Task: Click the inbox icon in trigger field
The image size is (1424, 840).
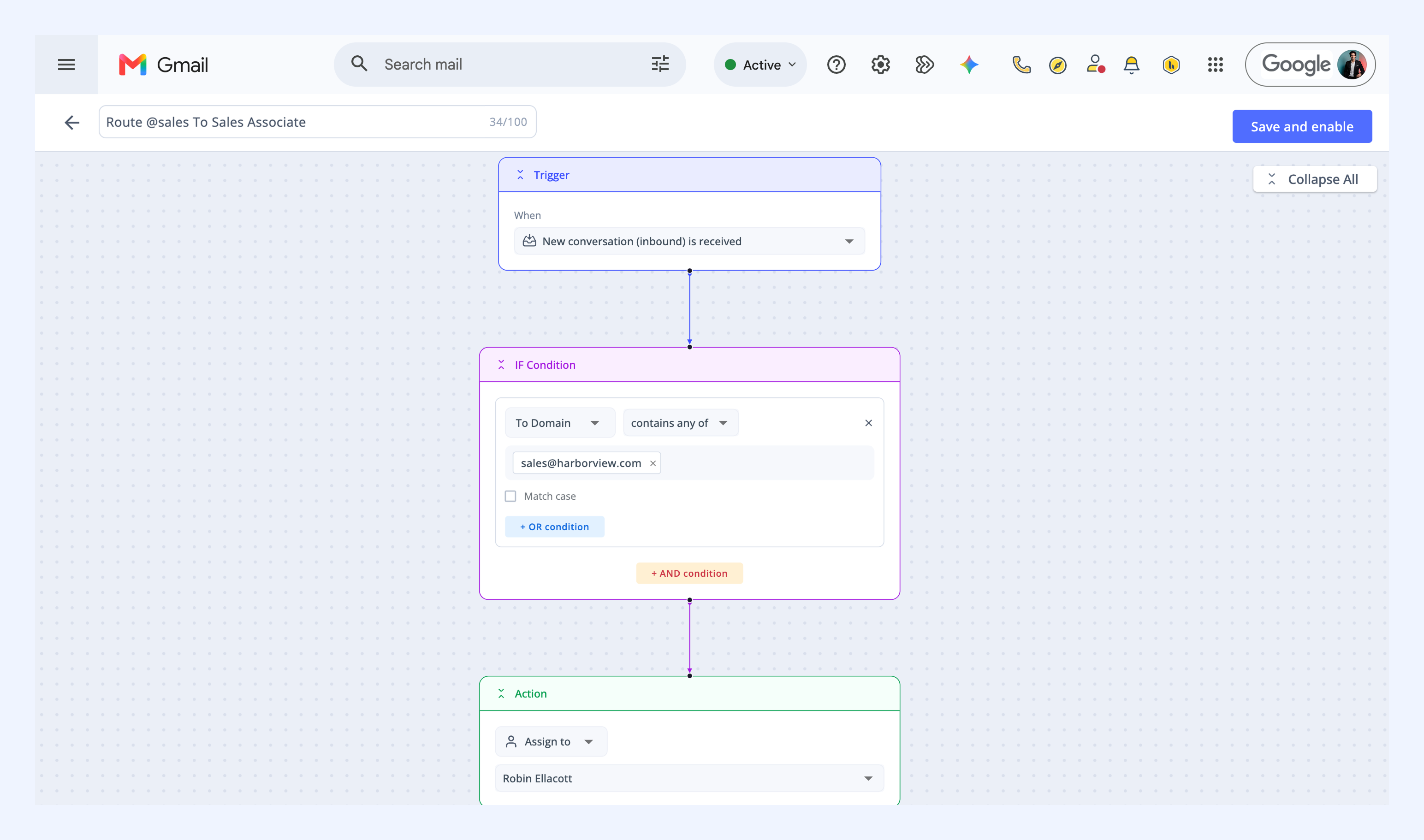Action: [529, 241]
